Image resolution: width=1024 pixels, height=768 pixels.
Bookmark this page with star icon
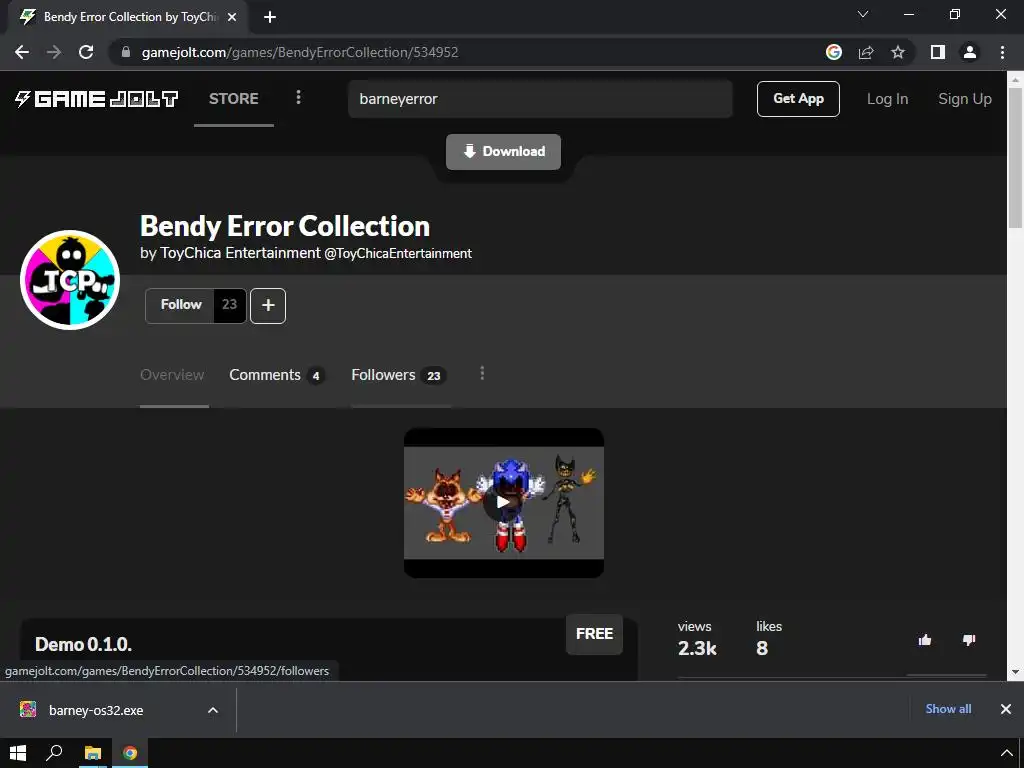(x=898, y=52)
